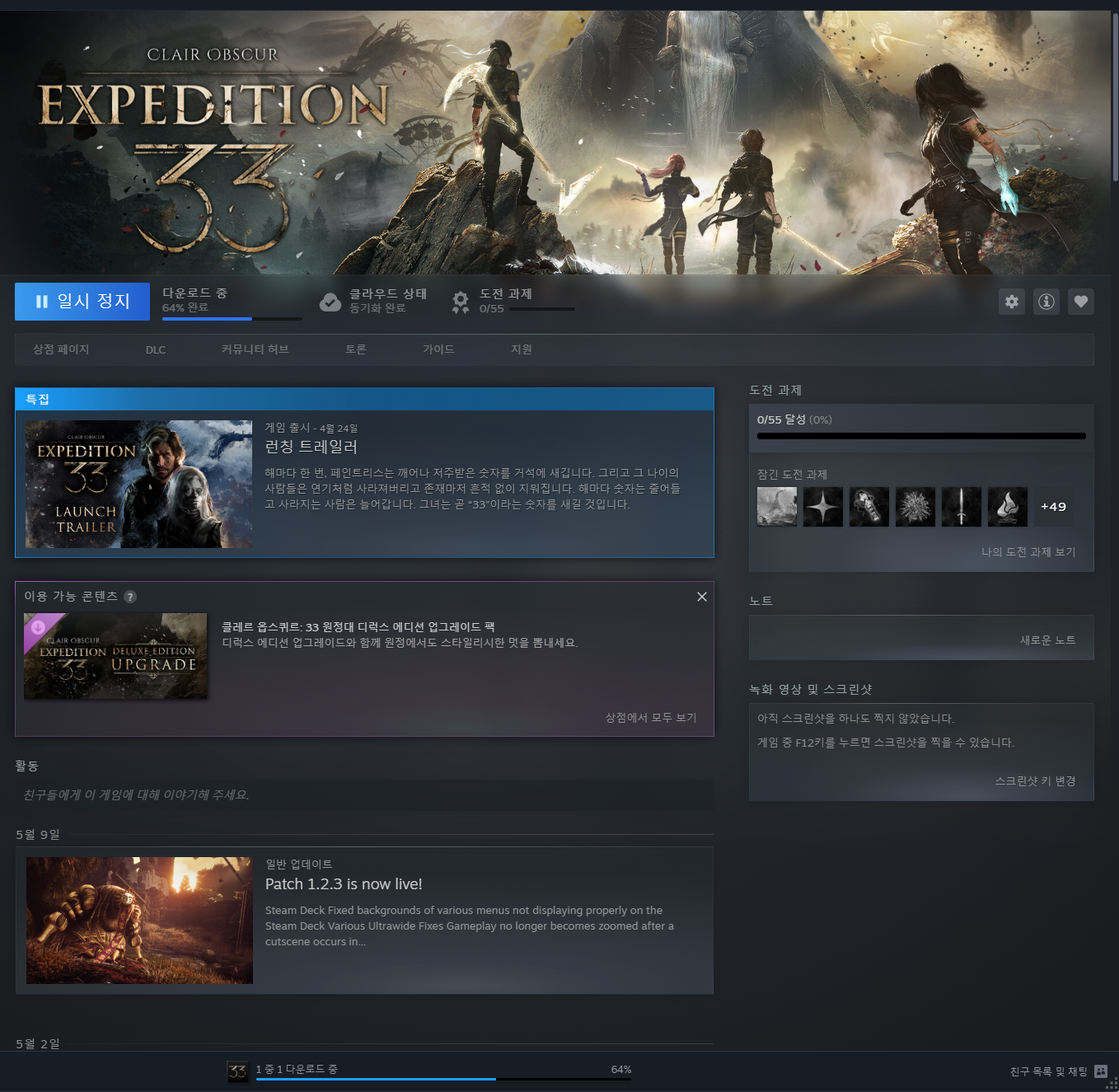Viewport: 1119px width, 1092px height.
Task: Open the first locked achievement thumbnail
Action: [x=777, y=506]
